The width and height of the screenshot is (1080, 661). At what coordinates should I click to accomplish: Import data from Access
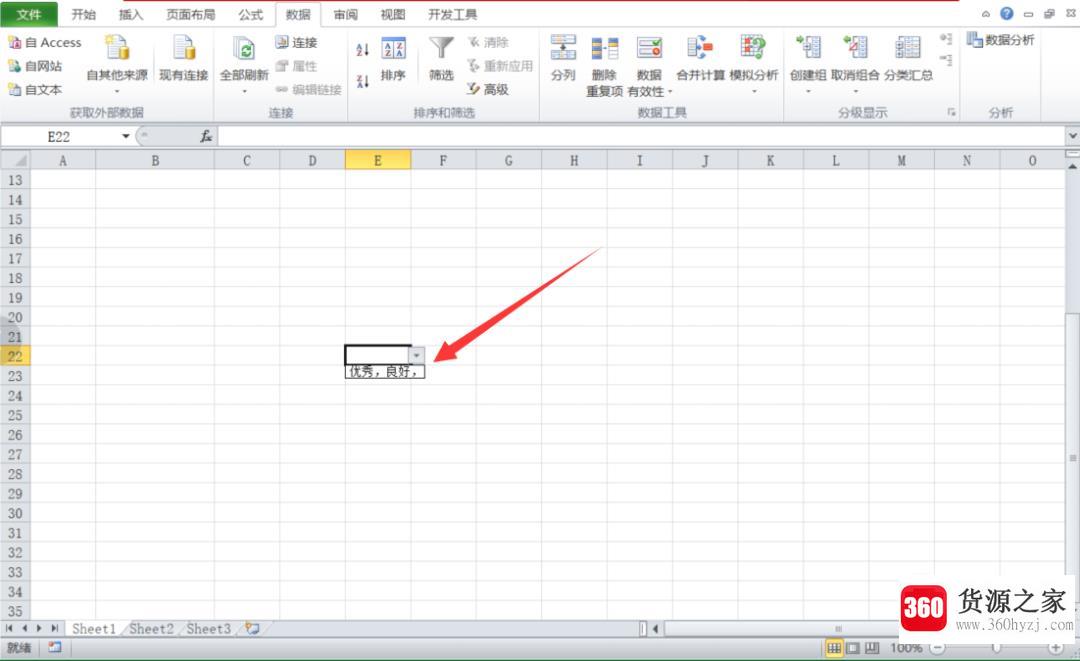tap(45, 43)
